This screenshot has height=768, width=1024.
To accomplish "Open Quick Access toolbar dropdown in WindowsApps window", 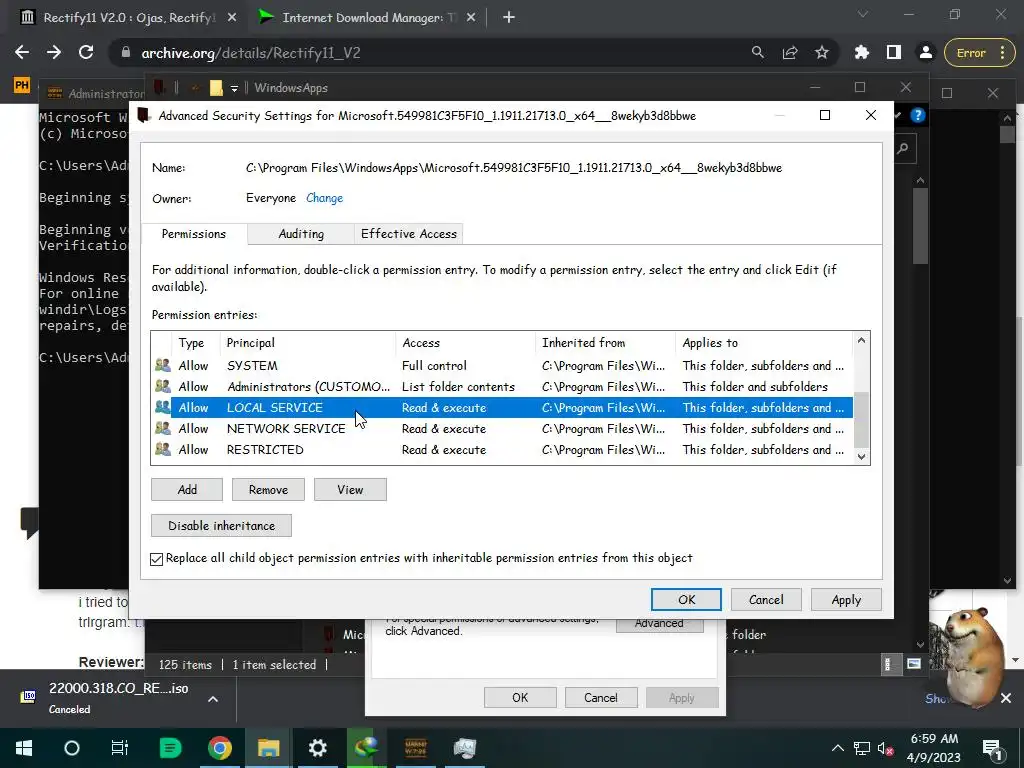I will (234, 88).
